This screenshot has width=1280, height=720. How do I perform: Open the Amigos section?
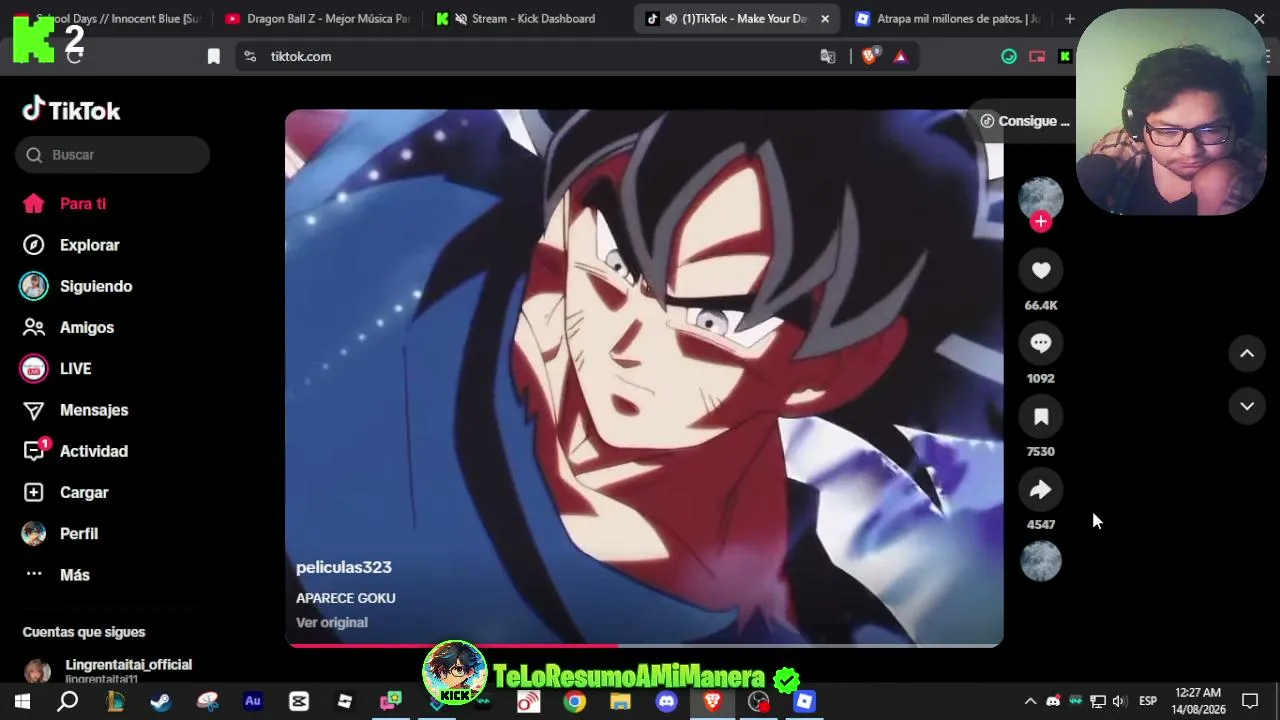pos(68,327)
